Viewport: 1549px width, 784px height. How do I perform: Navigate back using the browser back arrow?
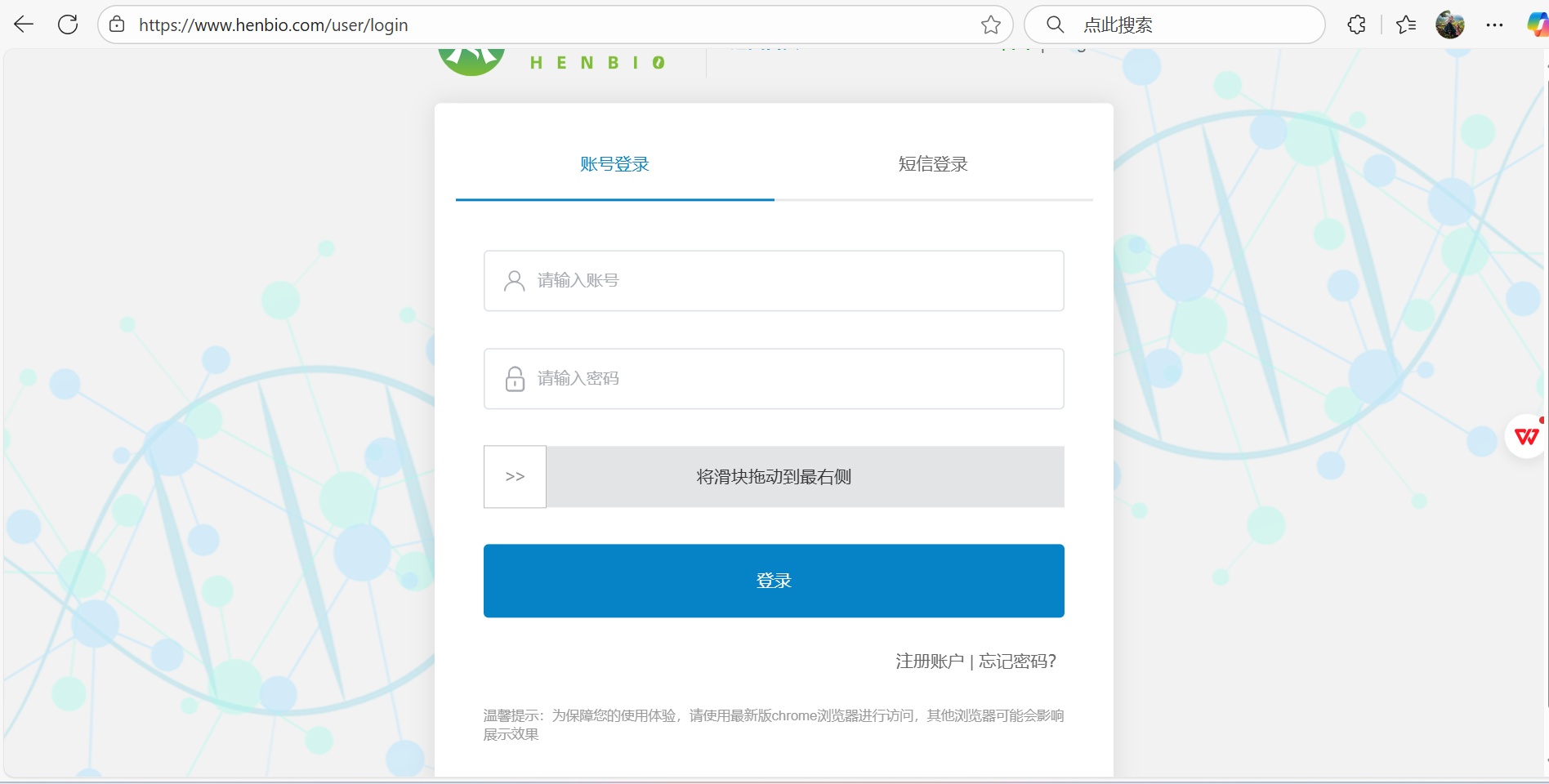click(24, 24)
